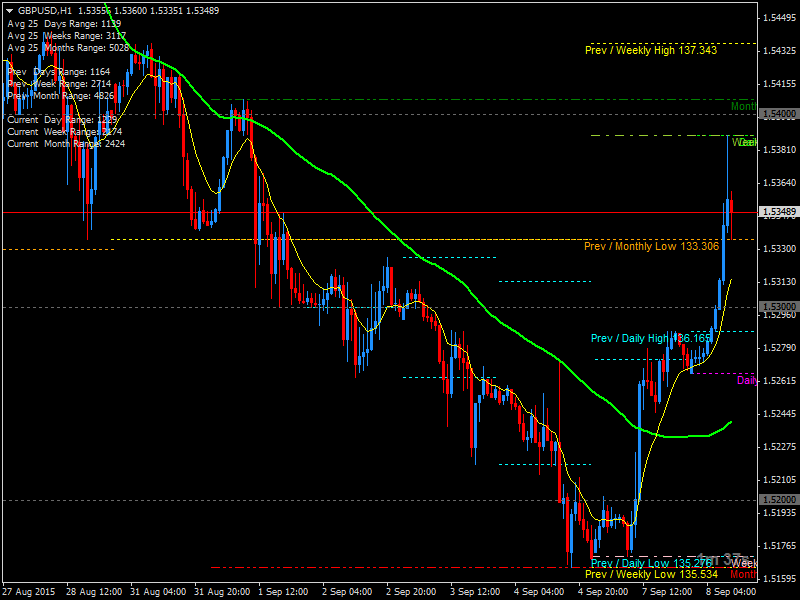Select the 27 Aug 2015 date on time axis

tap(28, 592)
